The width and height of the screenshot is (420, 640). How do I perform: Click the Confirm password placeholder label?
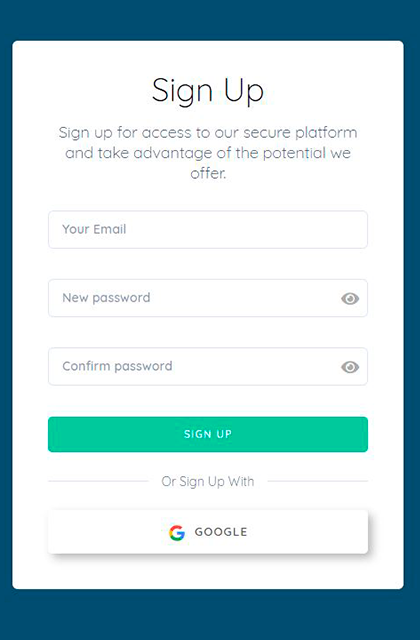(x=117, y=367)
